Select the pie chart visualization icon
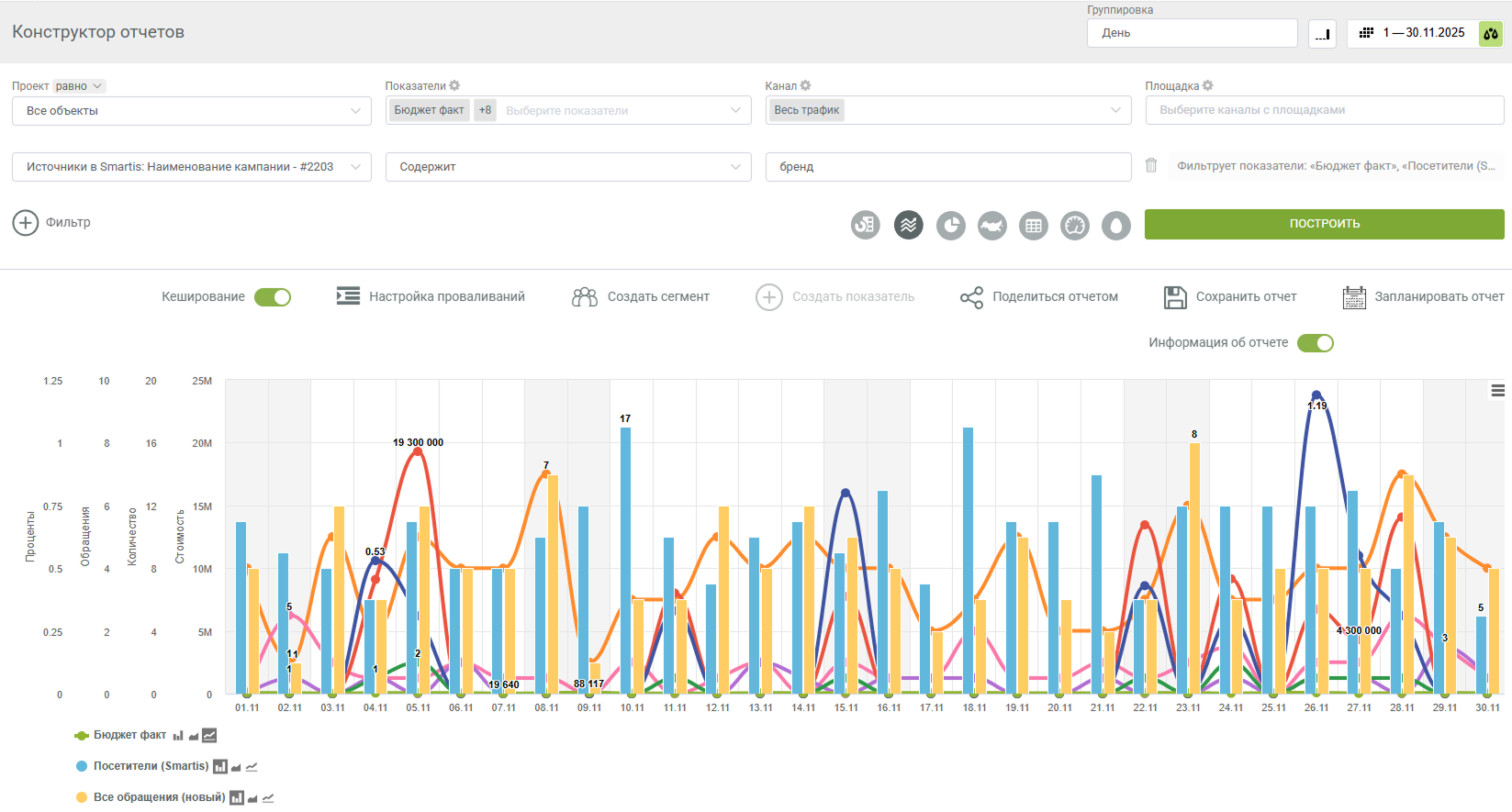Image resolution: width=1512 pixels, height=812 pixels. click(951, 225)
